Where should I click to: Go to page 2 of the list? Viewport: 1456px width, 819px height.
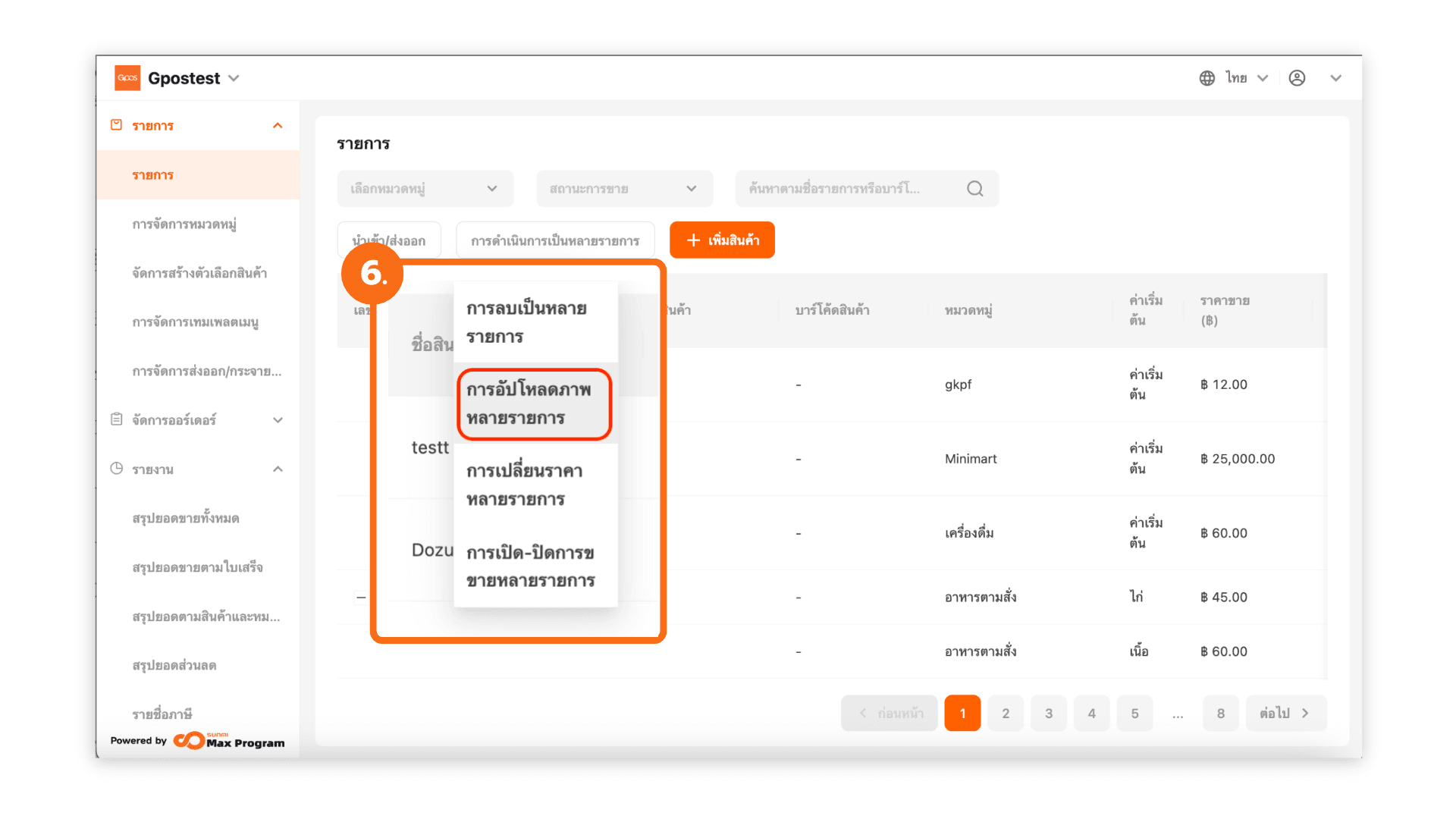[1006, 714]
